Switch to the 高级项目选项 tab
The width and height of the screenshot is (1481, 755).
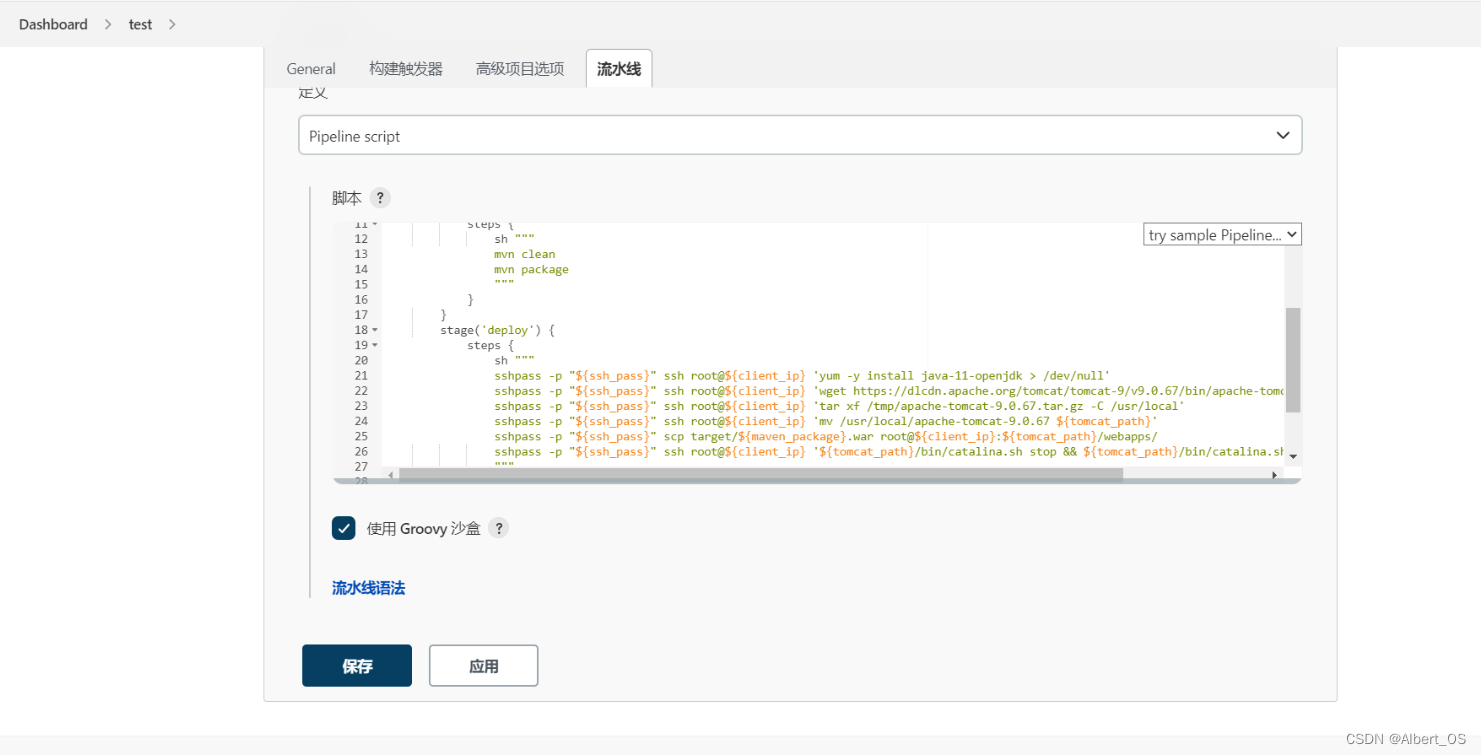click(x=520, y=69)
